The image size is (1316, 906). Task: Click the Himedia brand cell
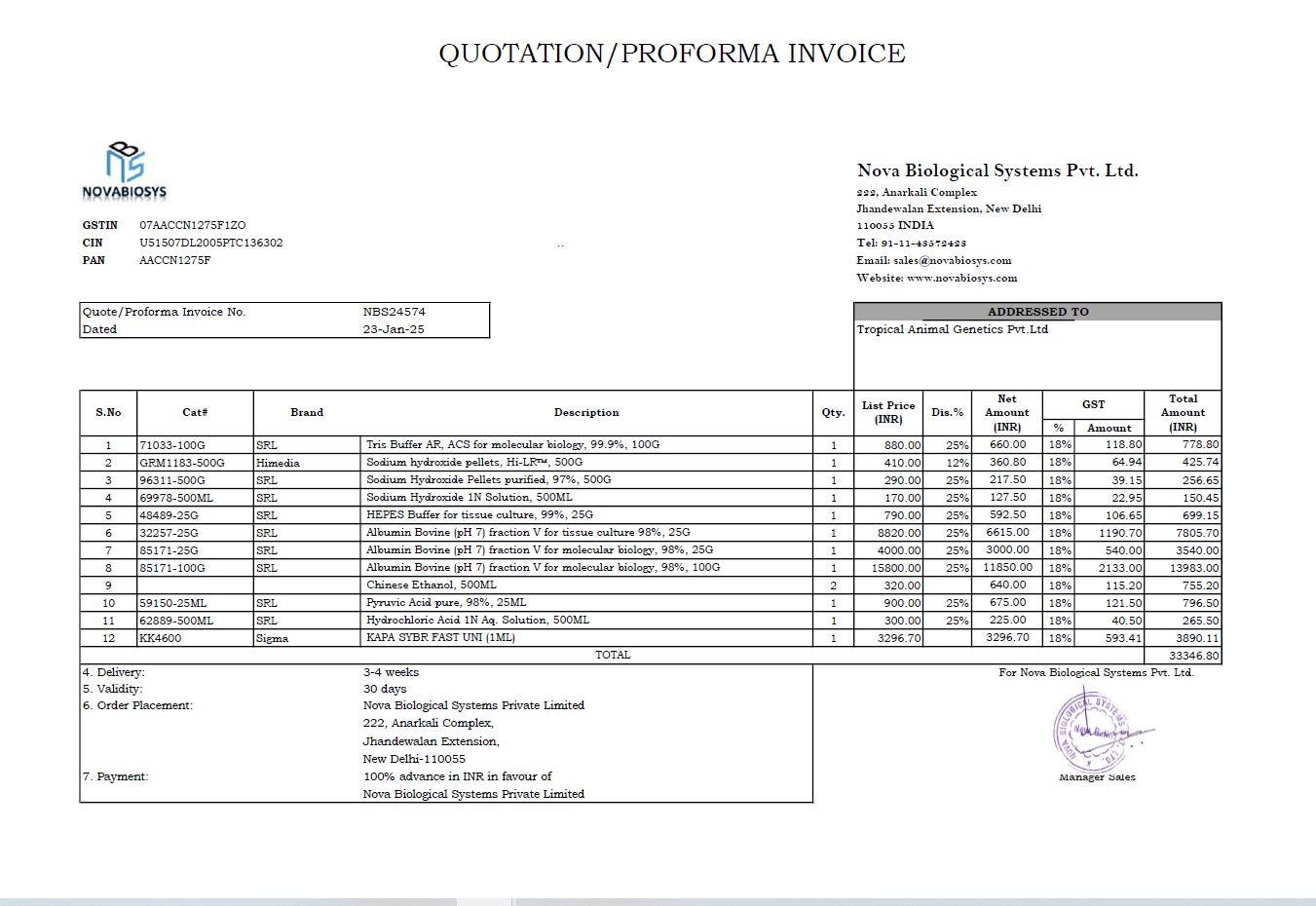[x=307, y=463]
